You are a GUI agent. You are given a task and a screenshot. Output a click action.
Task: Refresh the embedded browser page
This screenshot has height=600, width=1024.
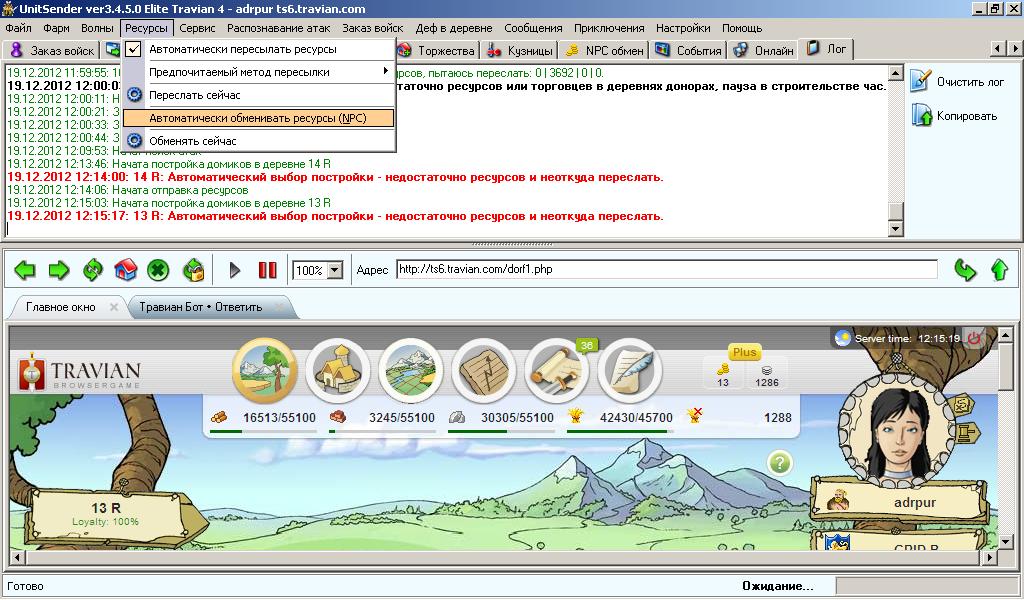[x=93, y=270]
